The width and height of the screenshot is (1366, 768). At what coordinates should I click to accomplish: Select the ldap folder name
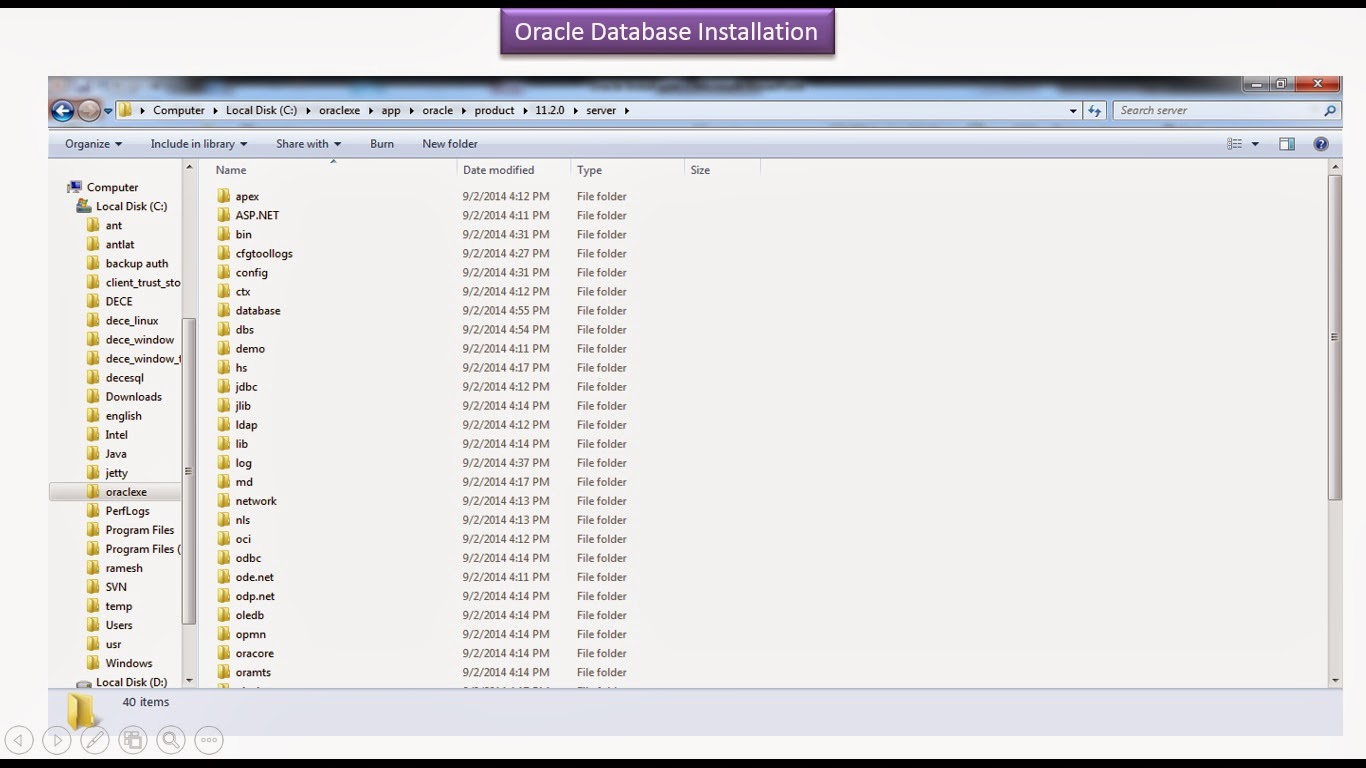(246, 425)
